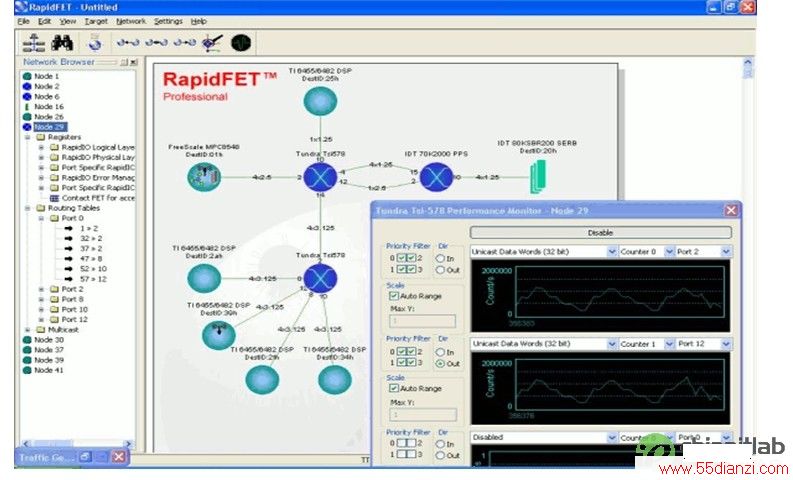The width and height of the screenshot is (793, 480).
Task: Open the File menu
Action: coord(23,21)
